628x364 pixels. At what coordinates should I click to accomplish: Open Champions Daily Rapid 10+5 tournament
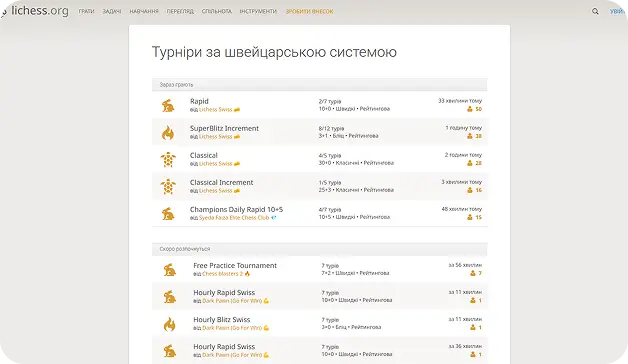tap(236, 209)
